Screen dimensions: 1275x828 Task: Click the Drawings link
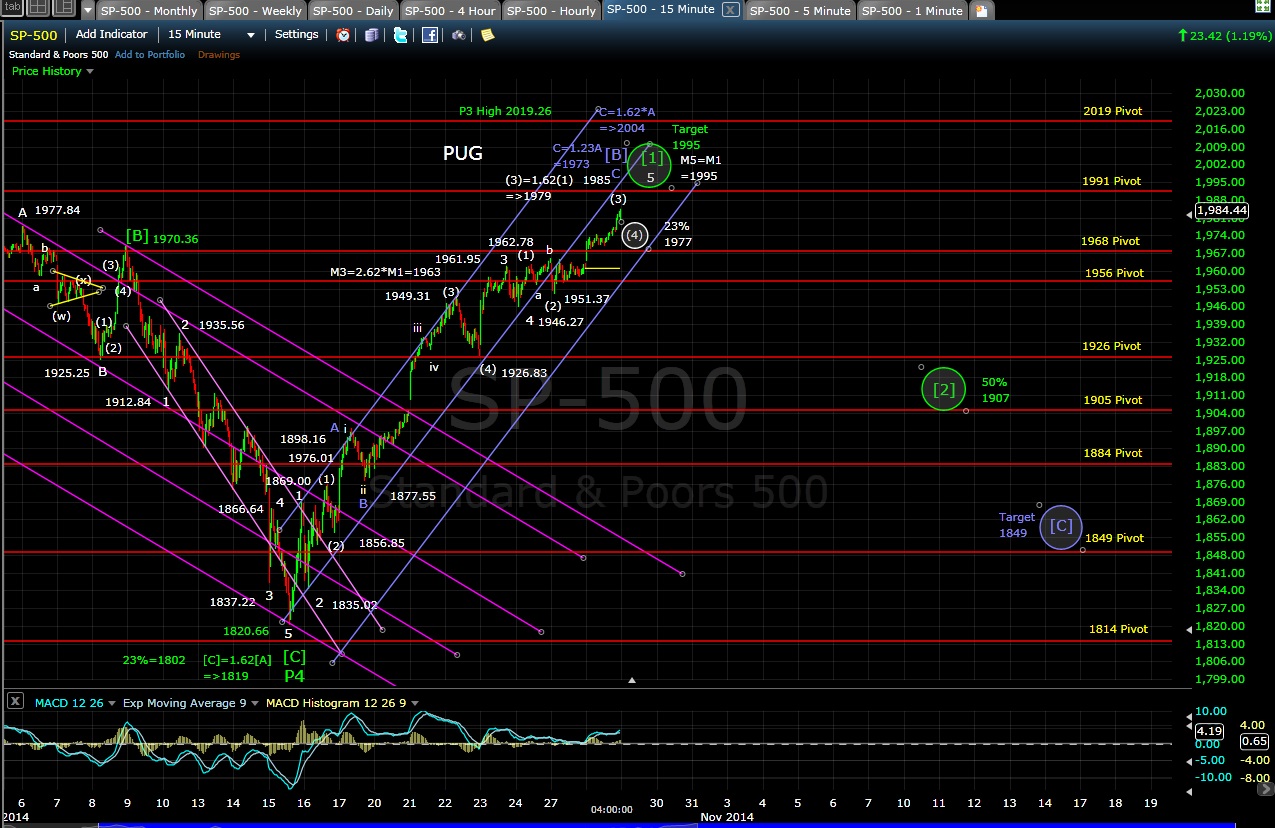[x=218, y=55]
